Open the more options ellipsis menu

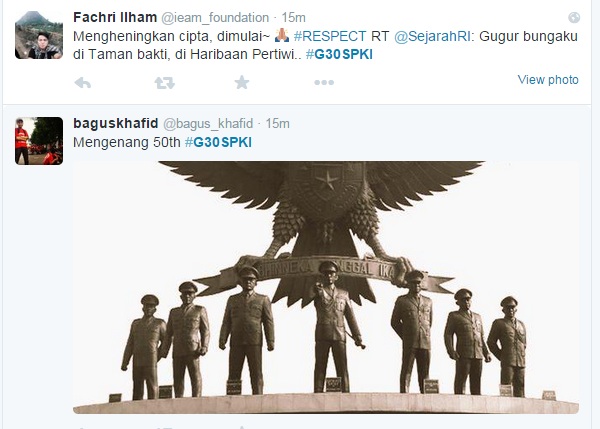(324, 82)
